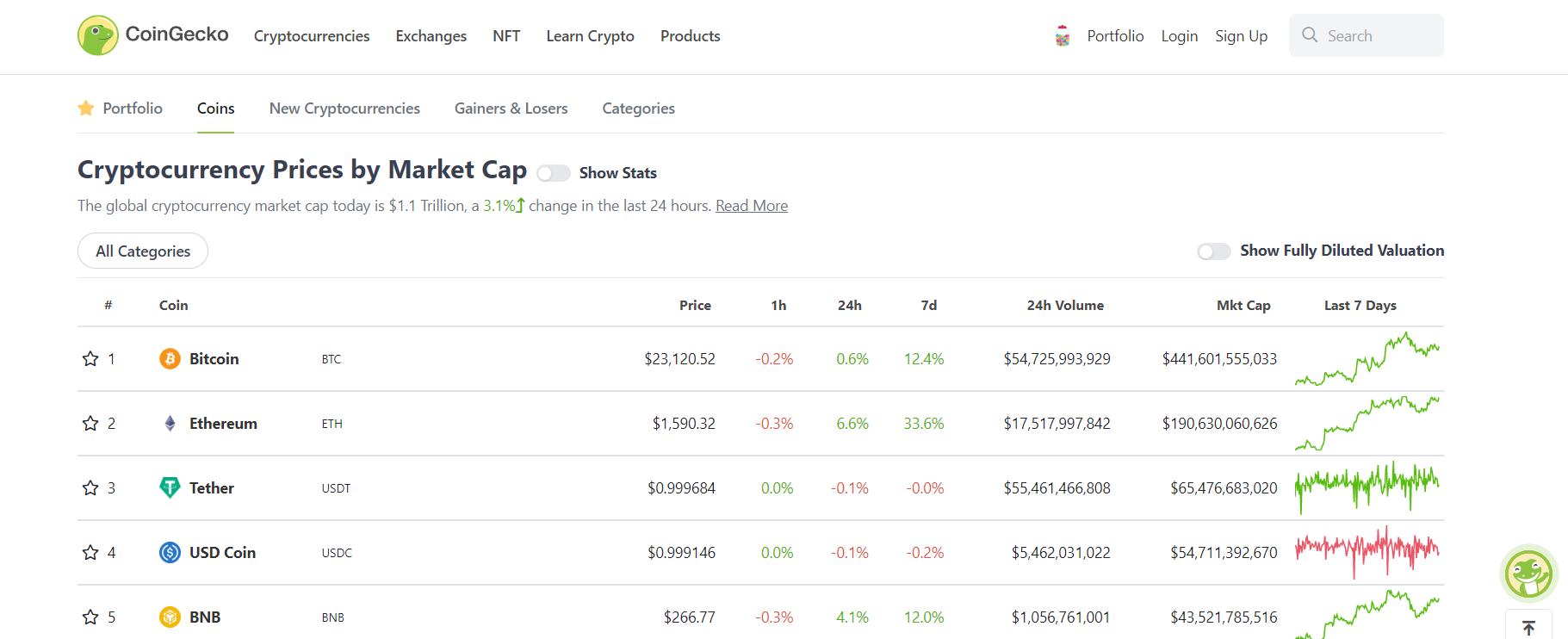Favorite BNB with its star icon
This screenshot has height=639, width=1568.
click(x=90, y=617)
